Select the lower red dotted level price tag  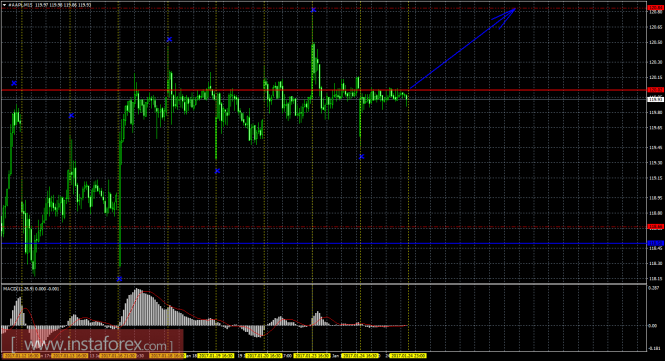tap(656, 227)
